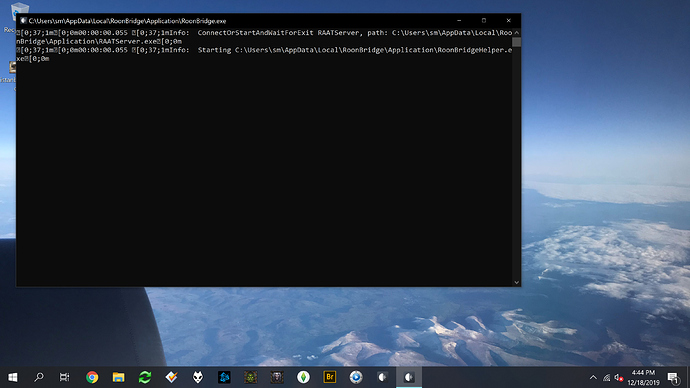This screenshot has height=388, width=690.
Task: Minimize the RoonBridge console window
Action: click(x=459, y=20)
